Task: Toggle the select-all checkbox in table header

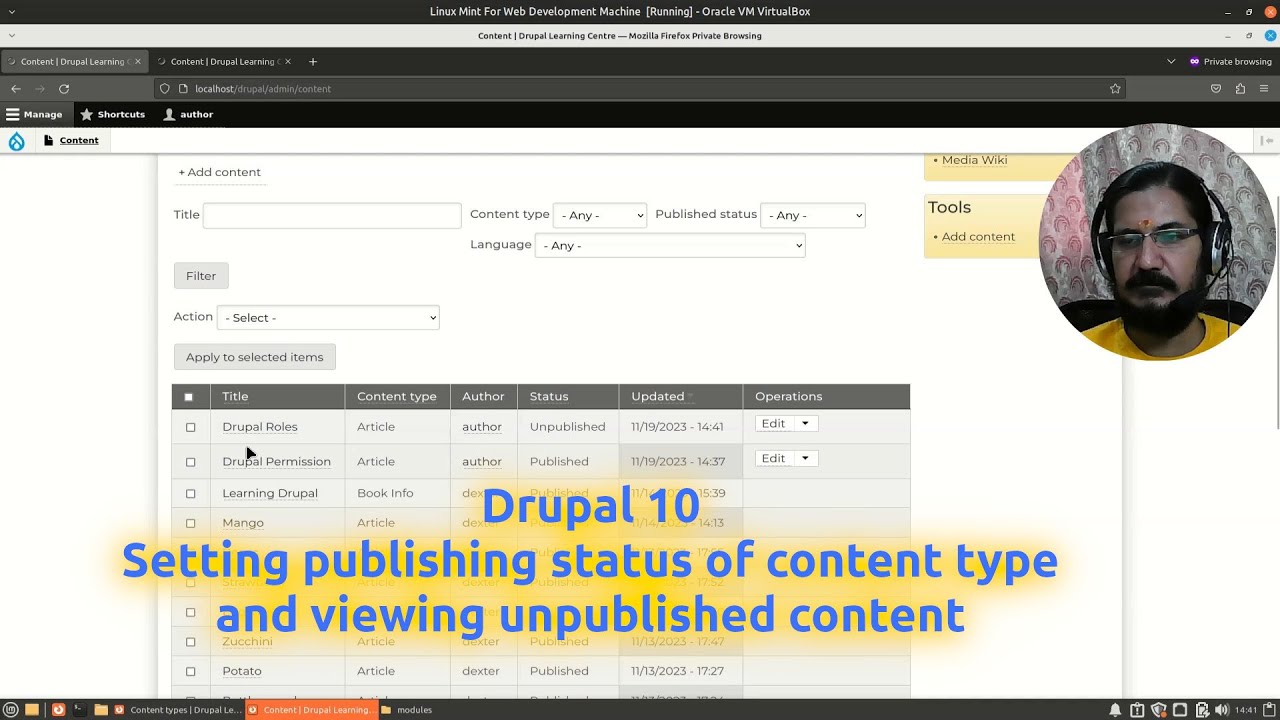Action: coord(188,397)
